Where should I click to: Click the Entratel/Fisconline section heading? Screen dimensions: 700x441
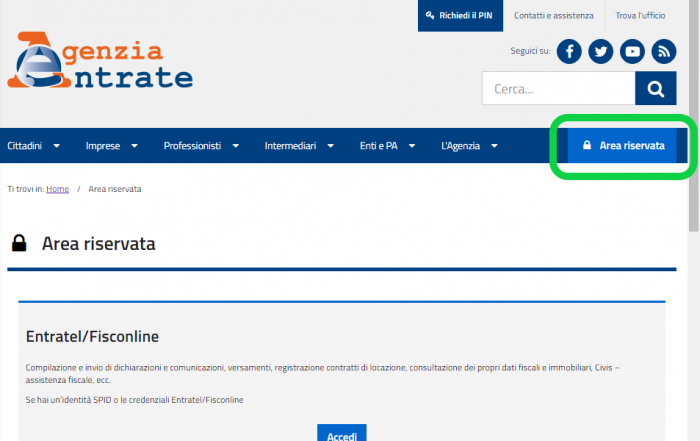click(x=92, y=337)
